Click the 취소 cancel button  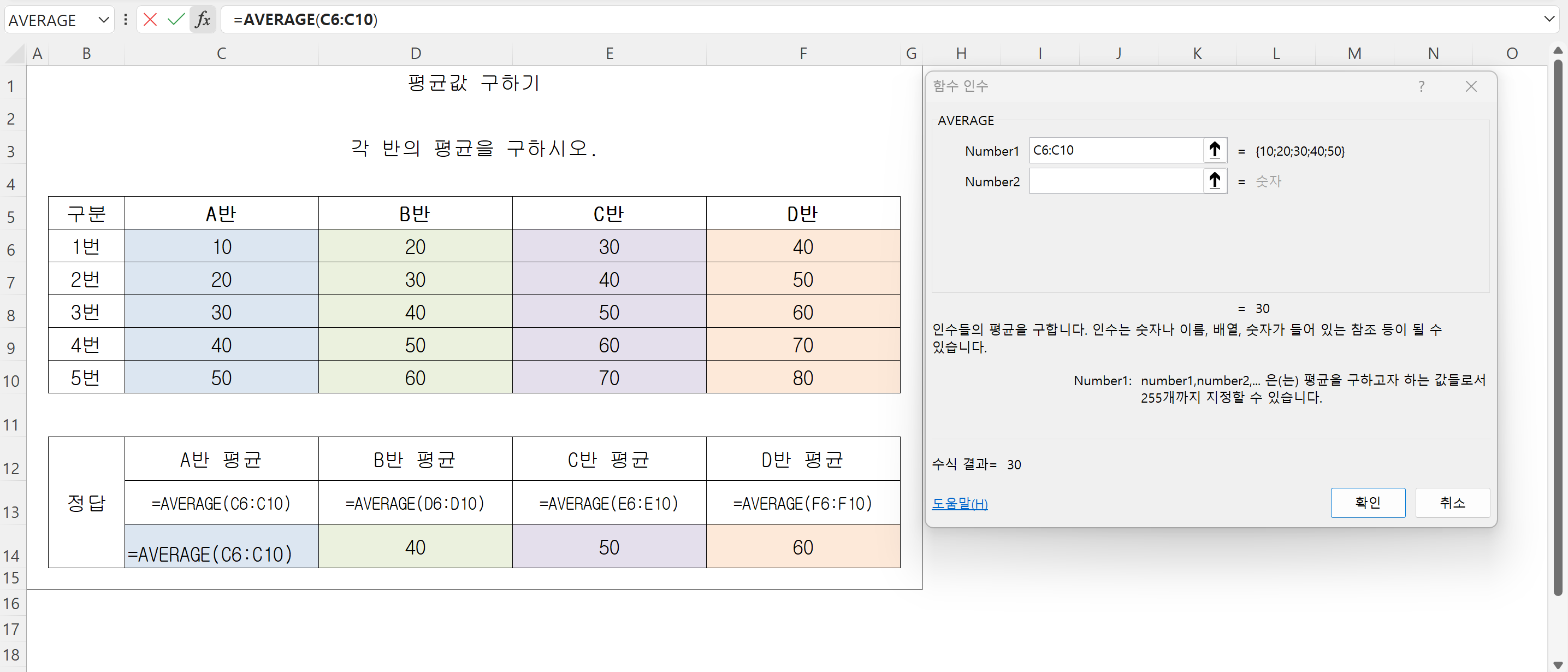(x=1452, y=502)
